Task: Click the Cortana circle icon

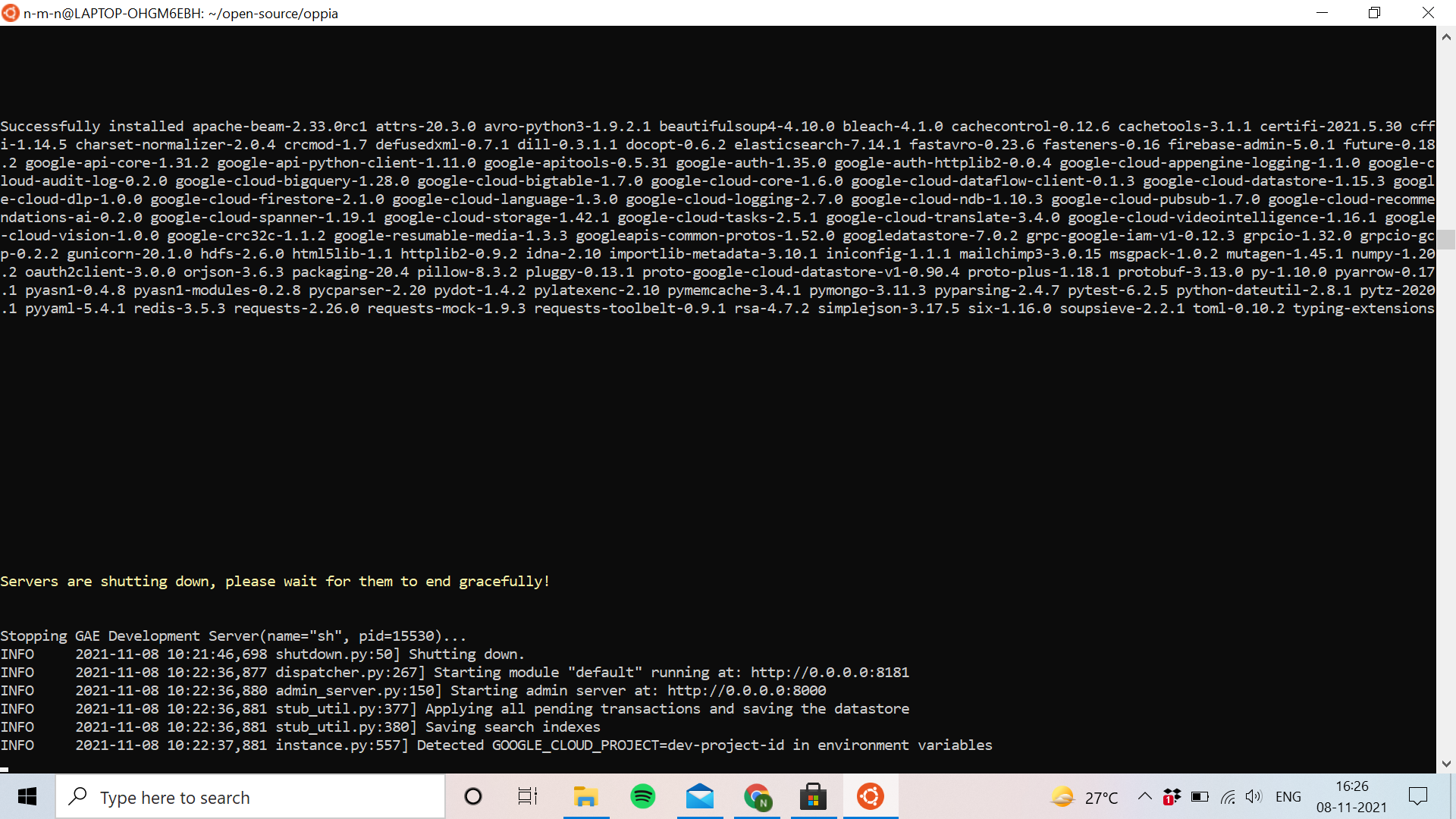Action: point(473,796)
